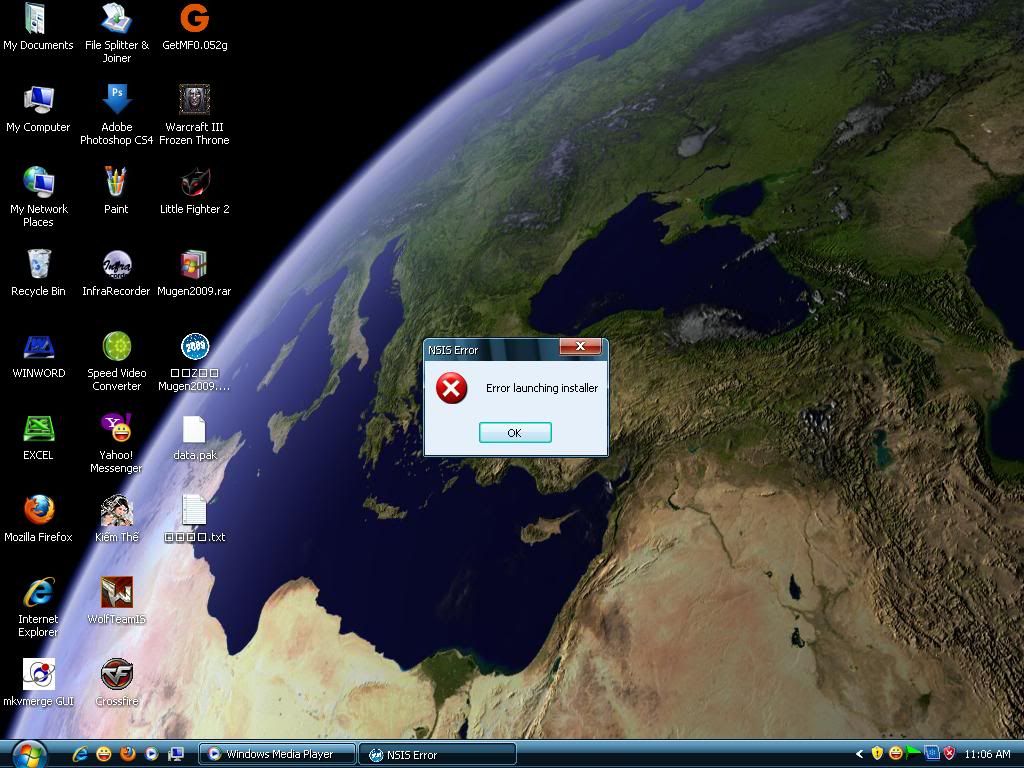The width and height of the screenshot is (1024, 768).
Task: Select the Speed Video Converter icon
Action: pos(116,361)
